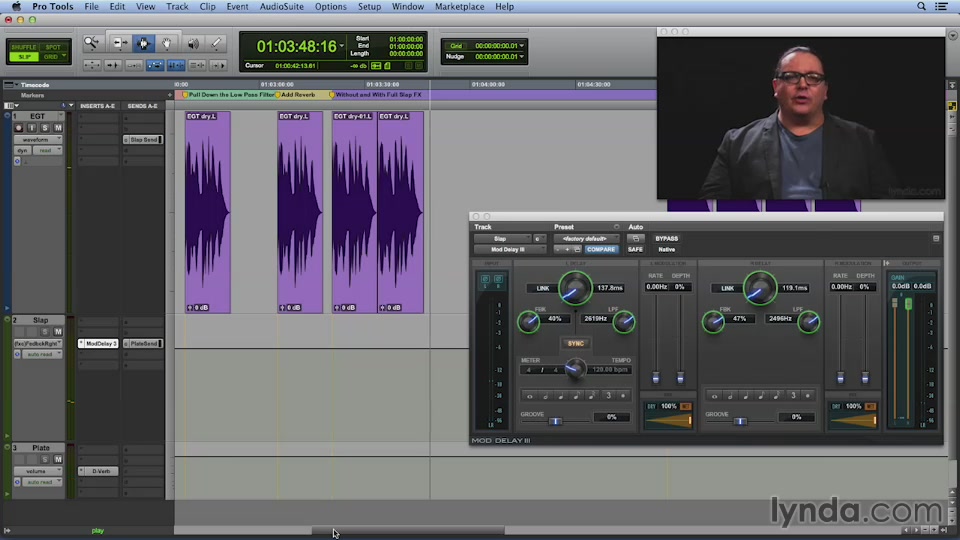
Task: Click the add marker plus icon
Action: [x=170, y=95]
